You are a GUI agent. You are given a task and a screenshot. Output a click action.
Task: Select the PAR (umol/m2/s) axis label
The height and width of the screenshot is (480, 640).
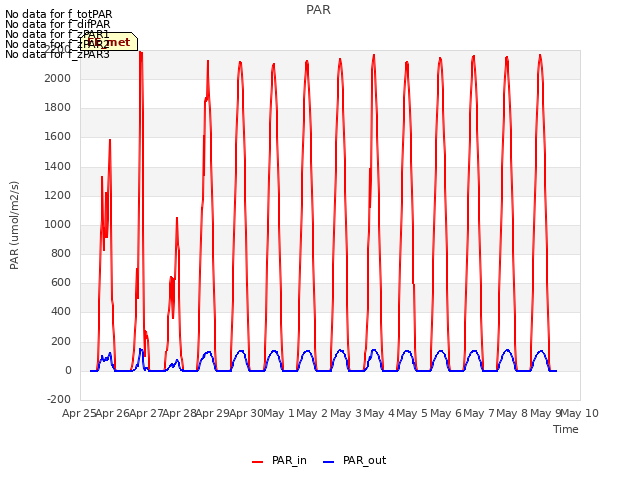pyautogui.click(x=14, y=225)
